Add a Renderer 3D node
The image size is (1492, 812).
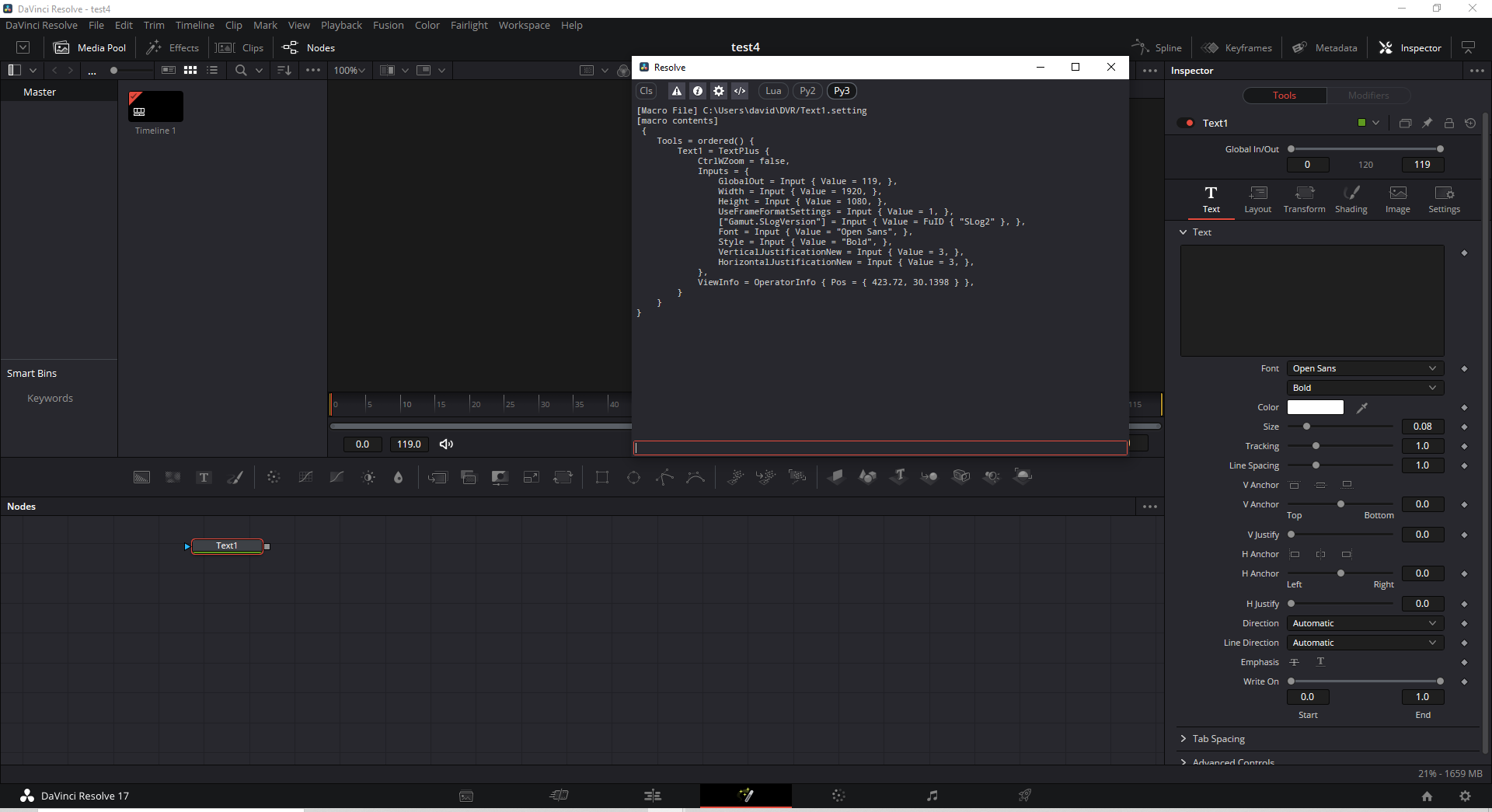[1023, 477]
